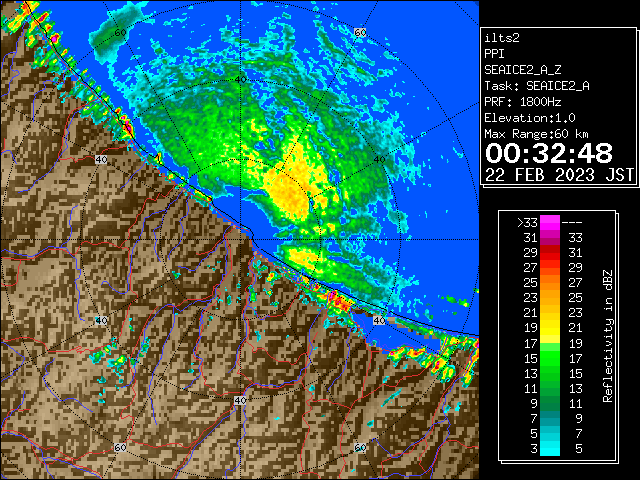Select the '22 FEB 2023 JST' date

(x=560, y=175)
